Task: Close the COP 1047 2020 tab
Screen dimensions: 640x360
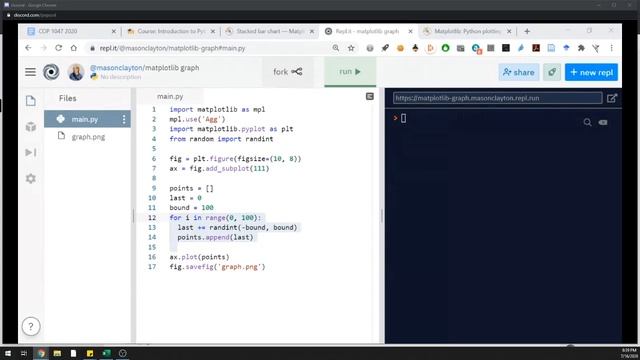Action: (114, 31)
